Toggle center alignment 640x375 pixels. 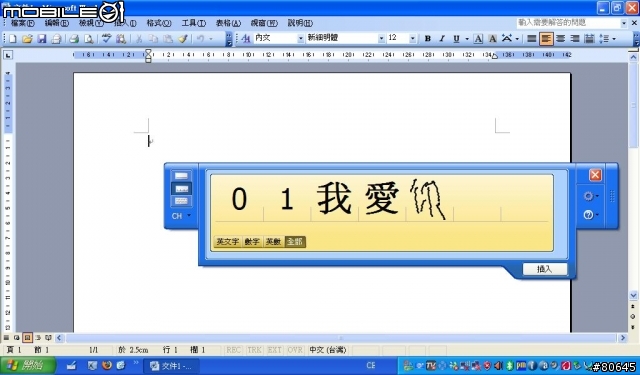tap(560, 39)
